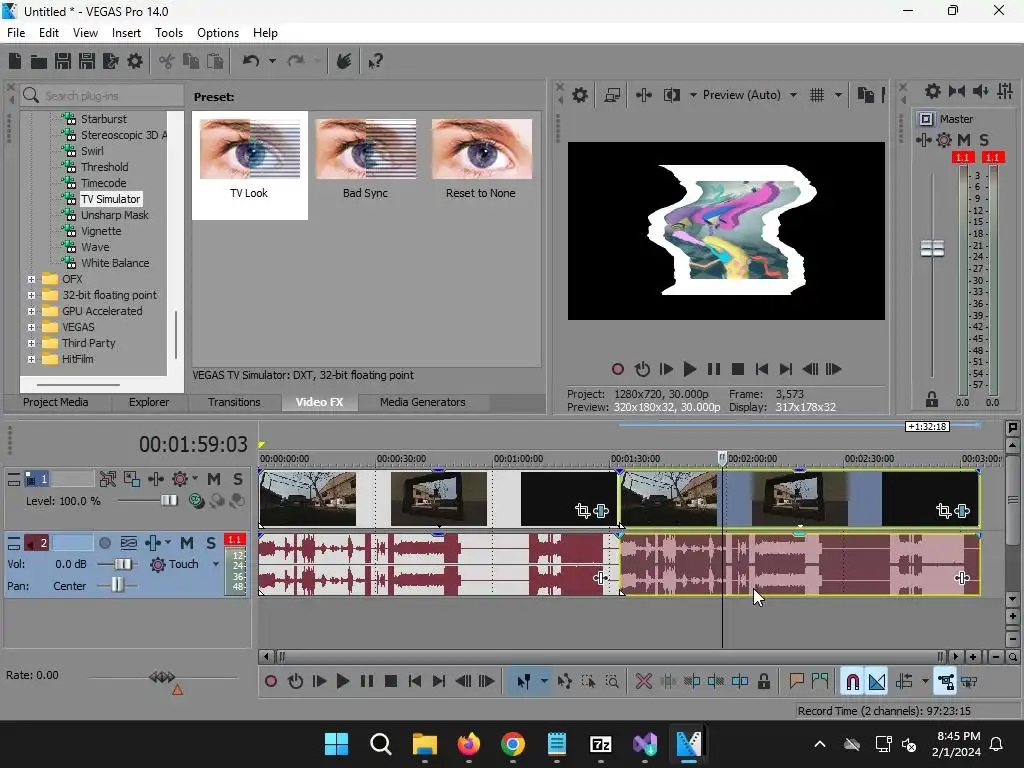Delete the selection with the red X icon
This screenshot has height=768, width=1024.
click(644, 682)
